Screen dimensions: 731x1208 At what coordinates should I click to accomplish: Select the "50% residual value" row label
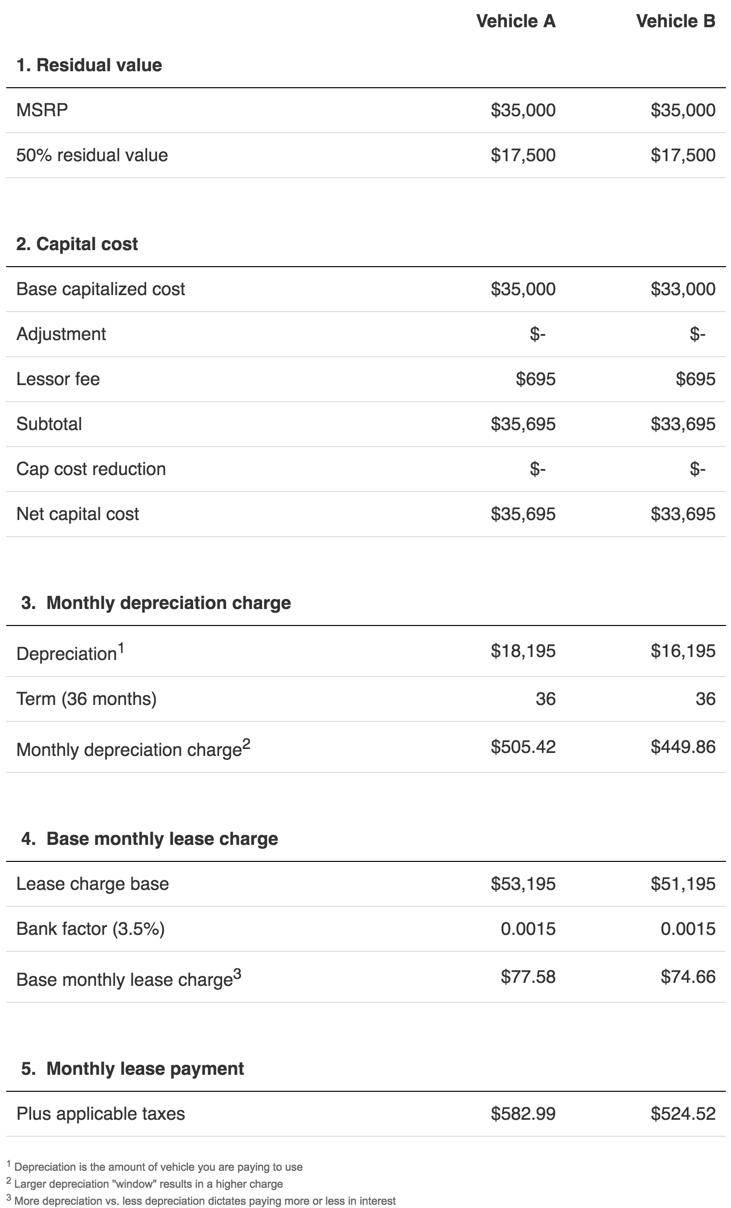point(92,155)
